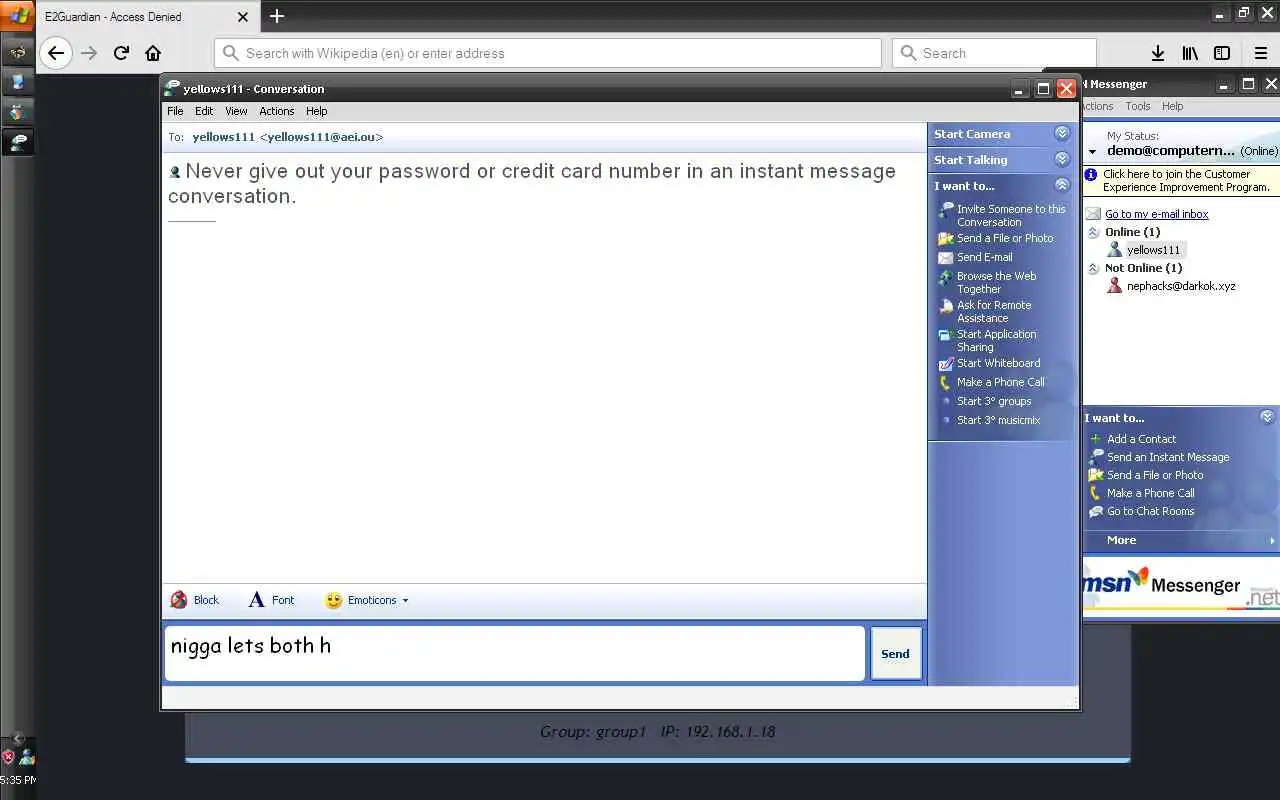Click the Browse the Web Together icon
Screen dimensions: 1280x800
(x=945, y=277)
